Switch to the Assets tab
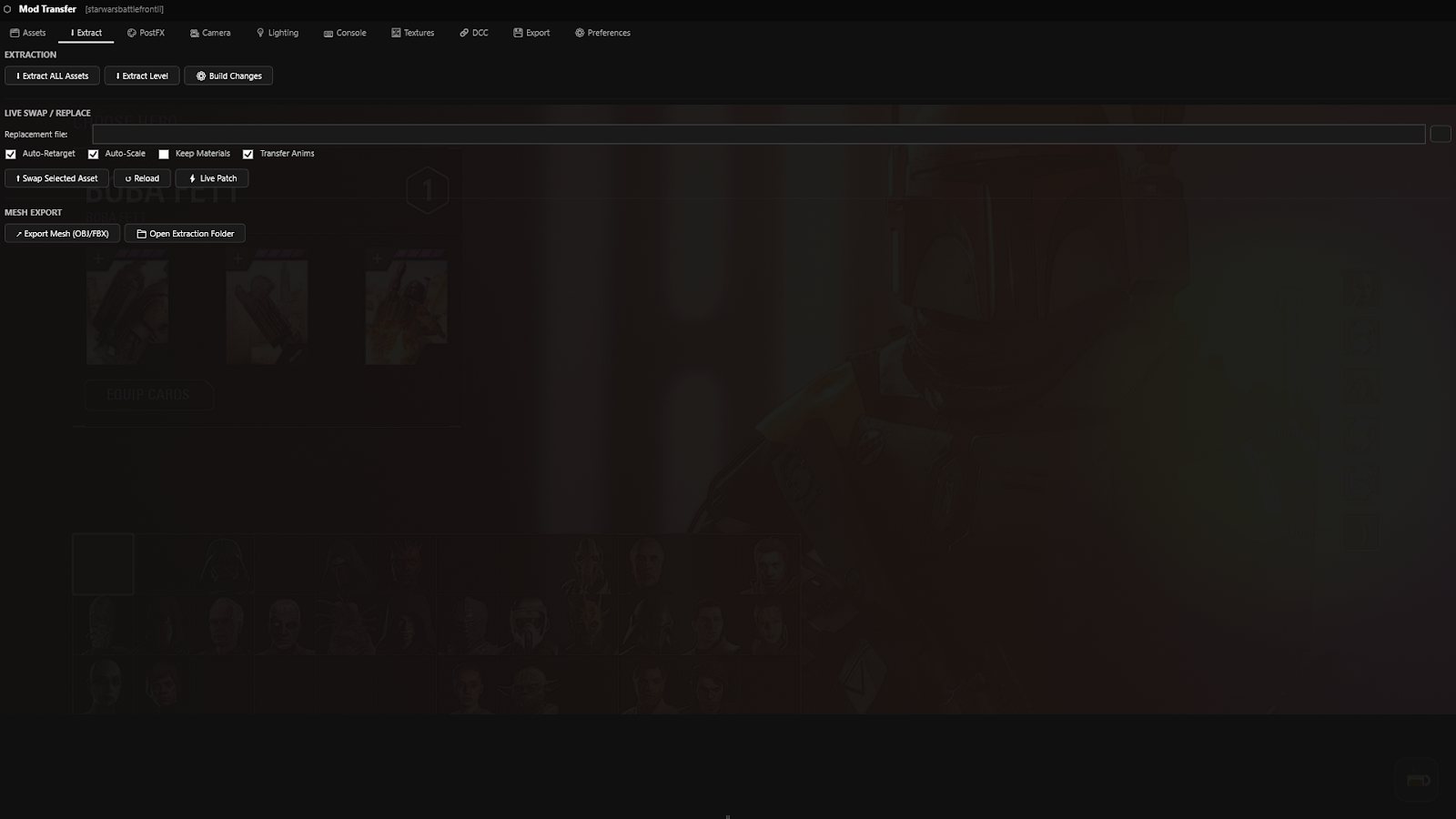This screenshot has width=1456, height=819. pyautogui.click(x=28, y=33)
